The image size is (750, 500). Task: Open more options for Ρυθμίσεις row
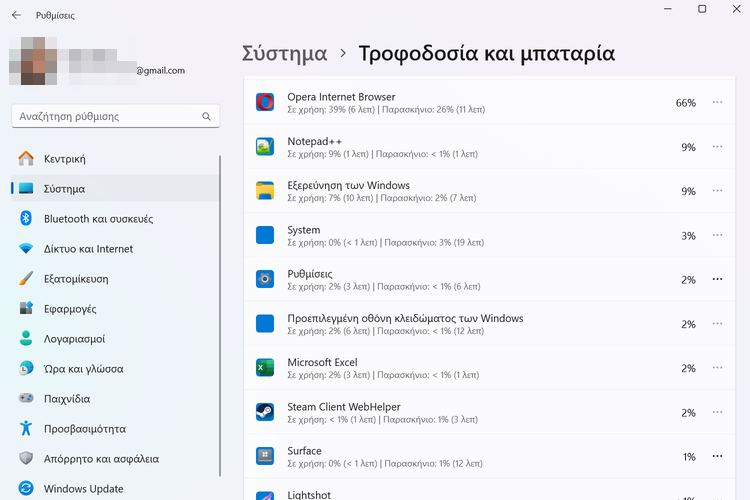[x=717, y=279]
